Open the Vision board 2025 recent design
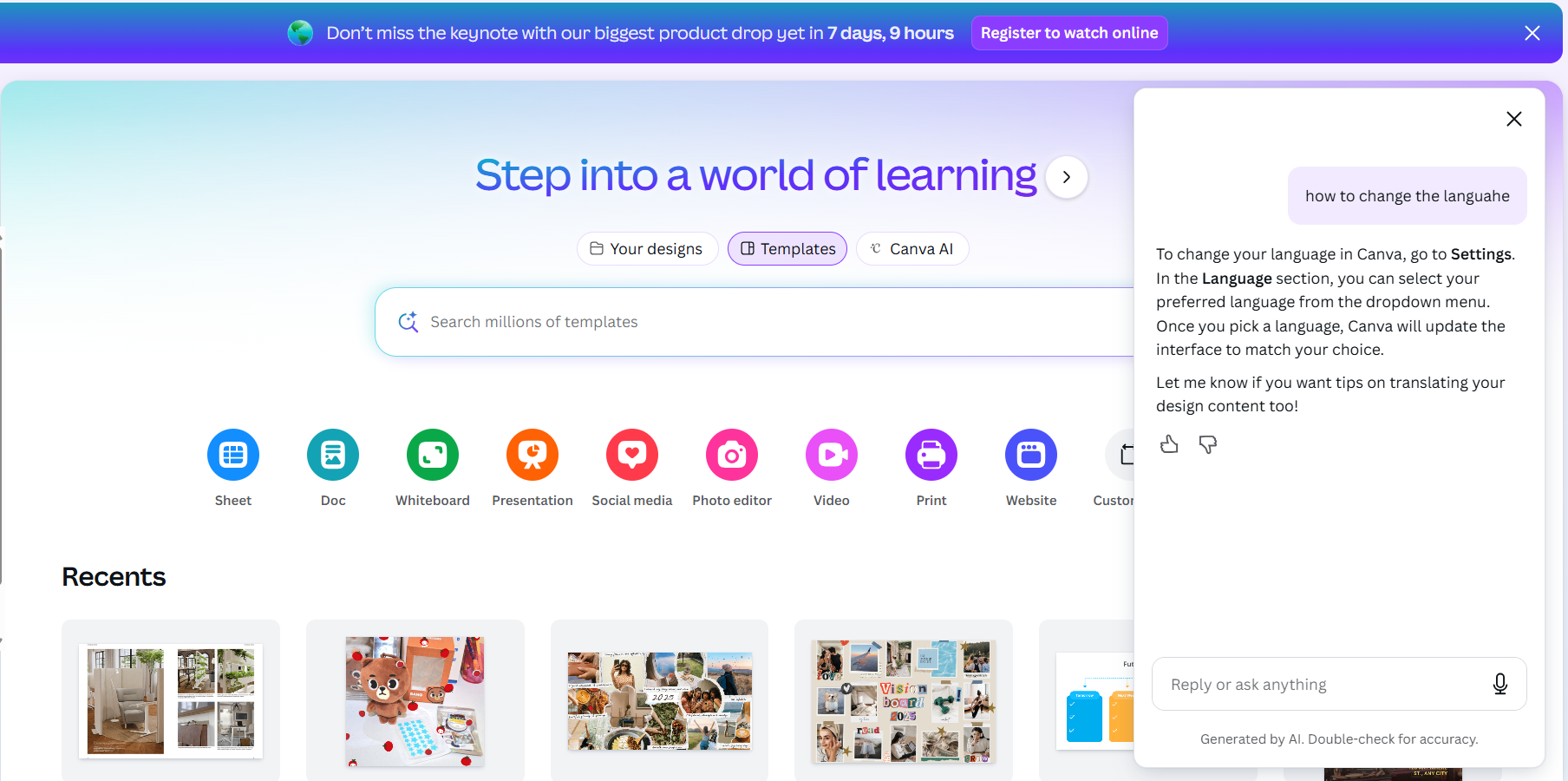This screenshot has height=781, width=1568. pos(903,701)
